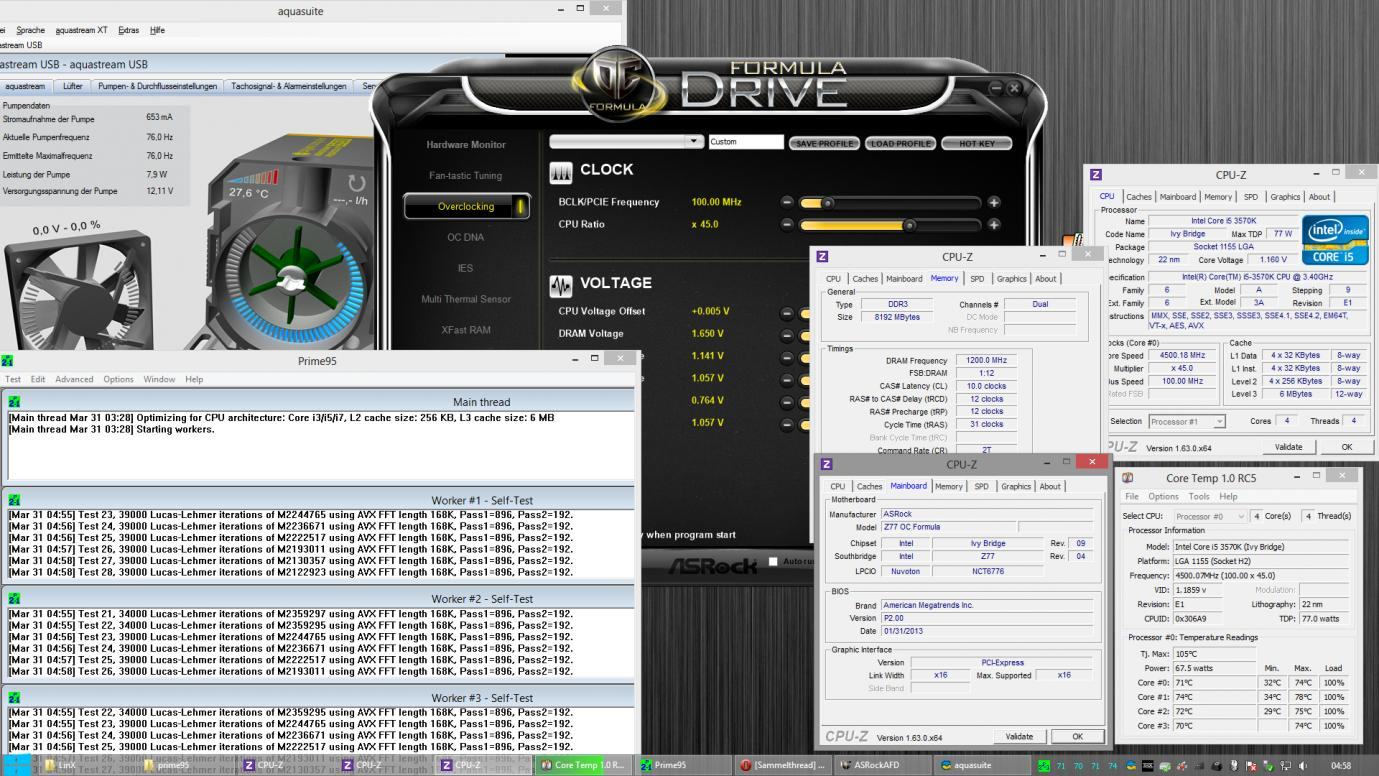Click the Worker #3 Self-Test window icon
1379x776 pixels.
[x=14, y=697]
